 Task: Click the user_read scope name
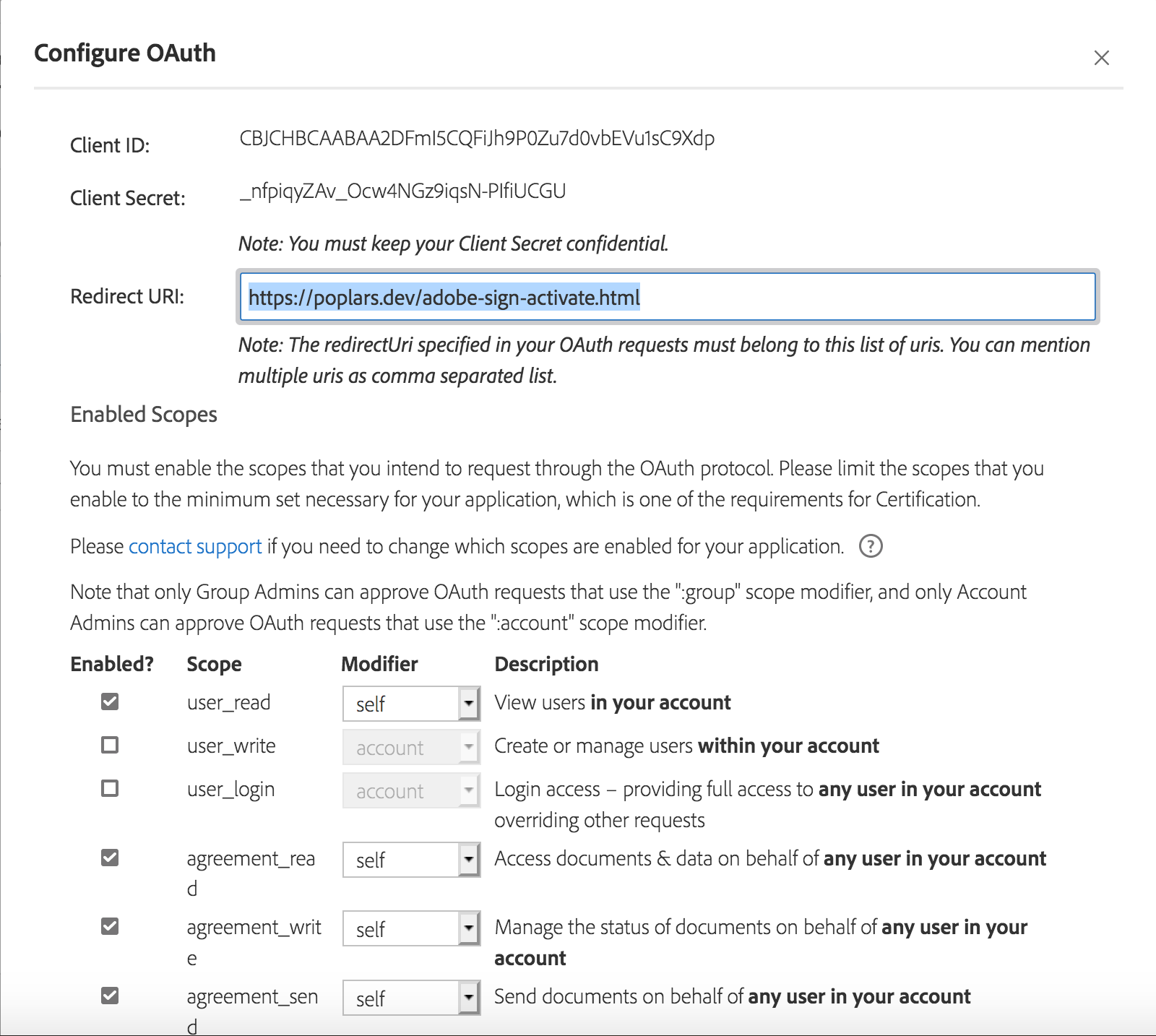[228, 702]
